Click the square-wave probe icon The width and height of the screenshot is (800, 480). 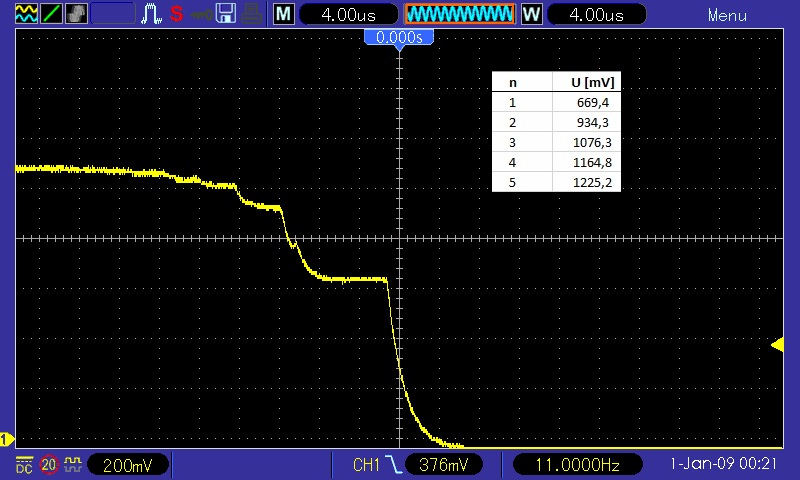pos(73,464)
